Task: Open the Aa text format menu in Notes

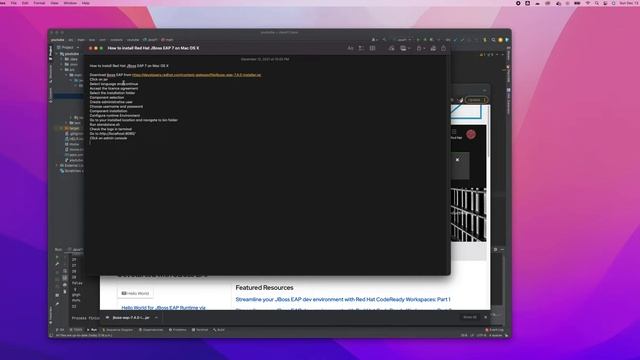Action: [350, 48]
